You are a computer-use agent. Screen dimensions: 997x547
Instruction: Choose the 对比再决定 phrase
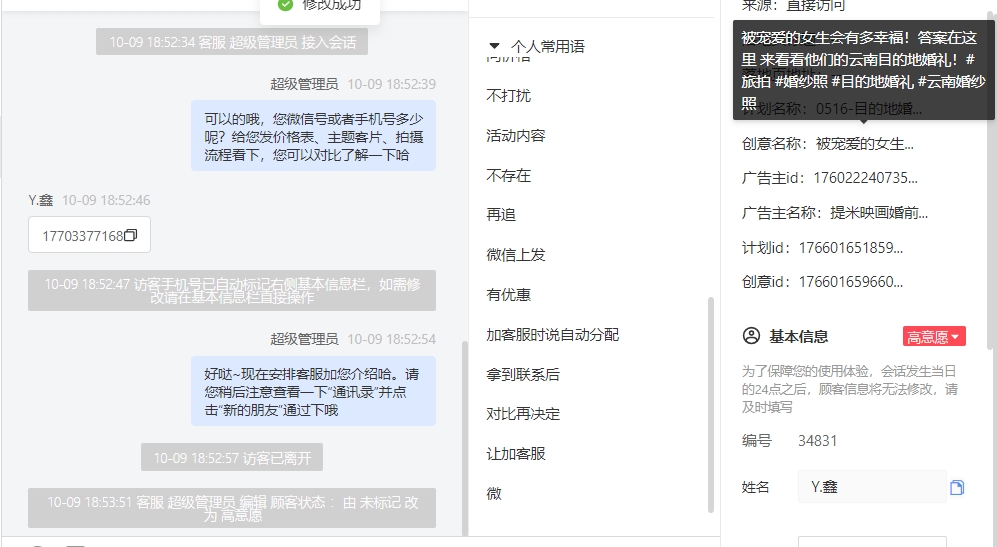pyautogui.click(x=523, y=414)
